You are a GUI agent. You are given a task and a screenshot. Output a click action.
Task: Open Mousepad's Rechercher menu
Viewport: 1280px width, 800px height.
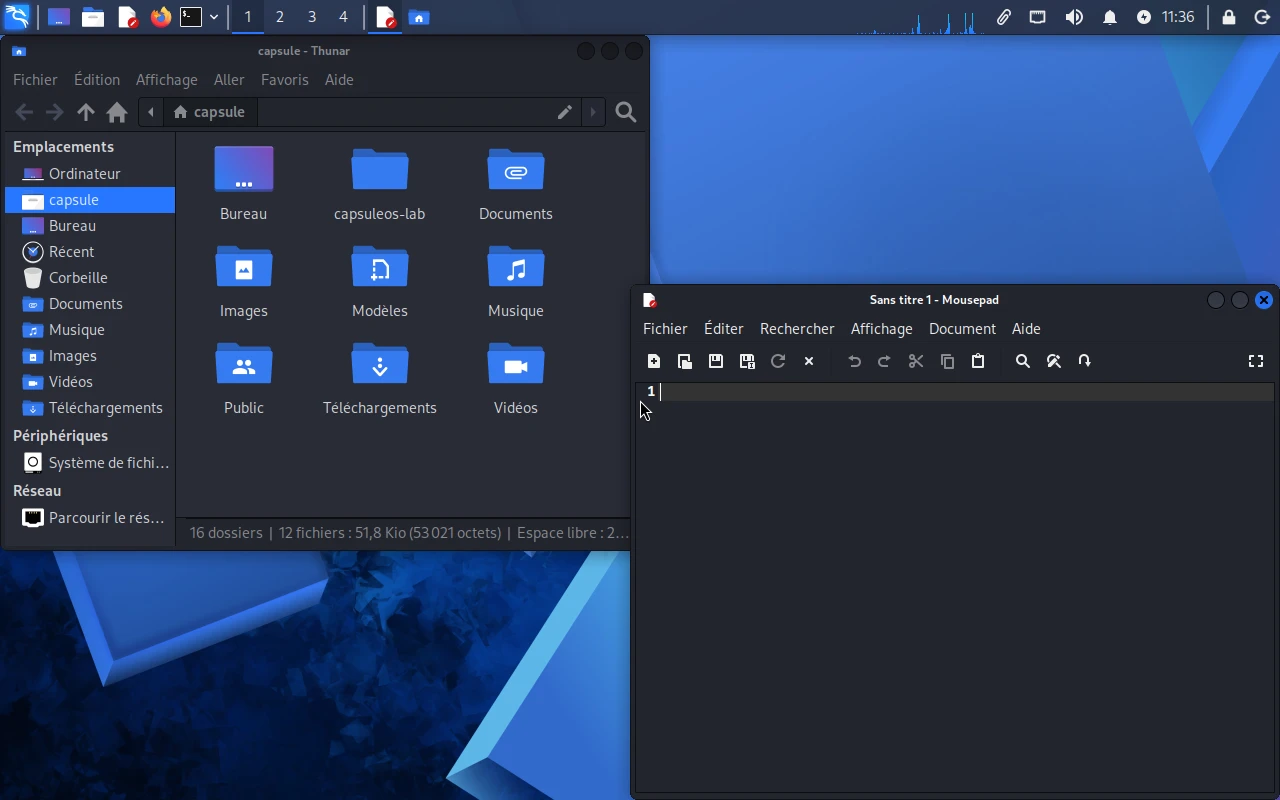tap(797, 329)
